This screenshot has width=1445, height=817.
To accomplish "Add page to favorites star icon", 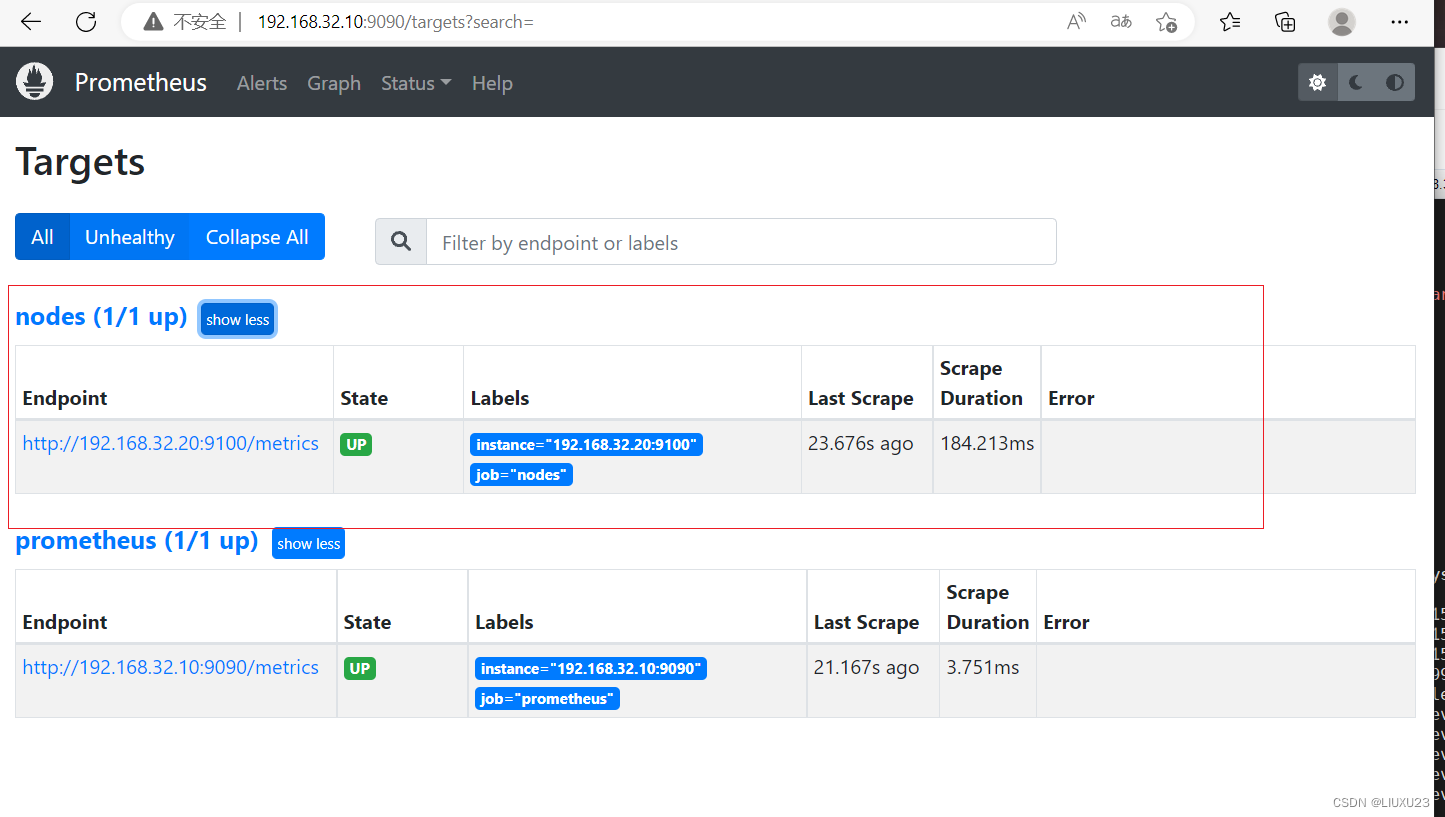I will point(1166,22).
